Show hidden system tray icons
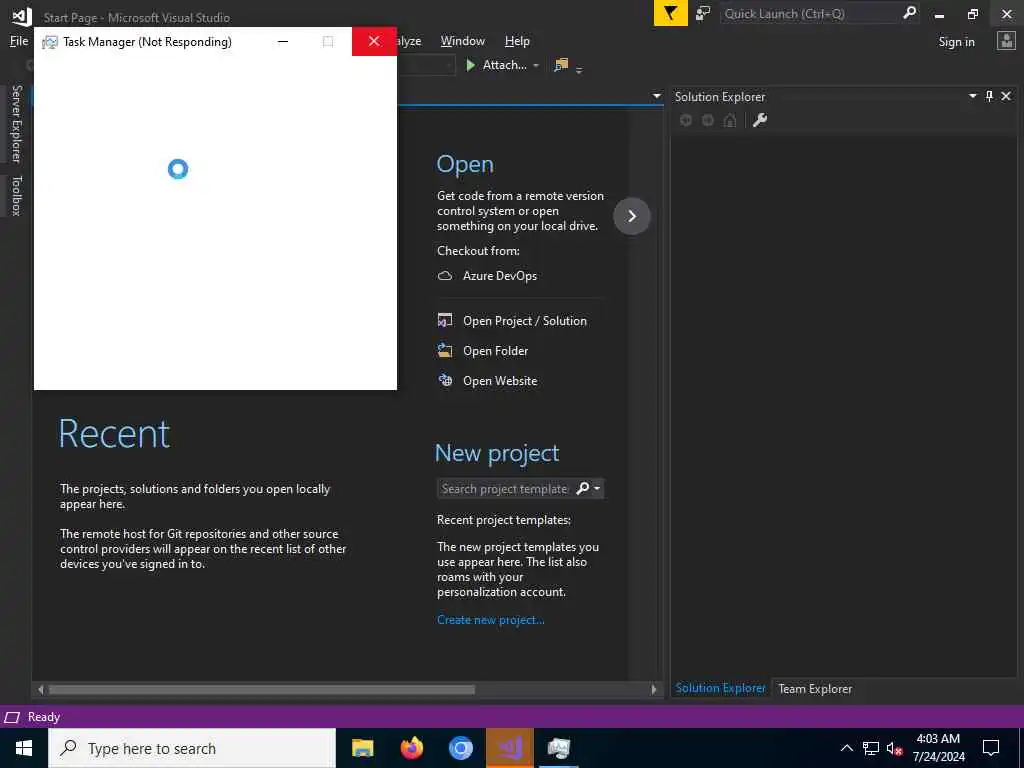 coord(846,748)
